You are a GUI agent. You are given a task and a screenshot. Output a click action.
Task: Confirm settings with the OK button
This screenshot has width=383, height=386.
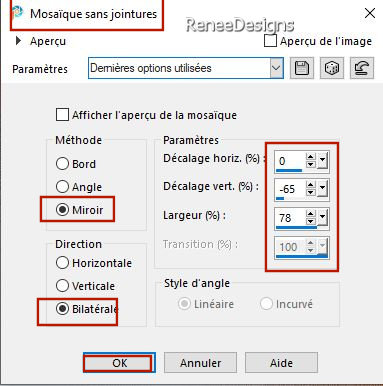tap(119, 363)
